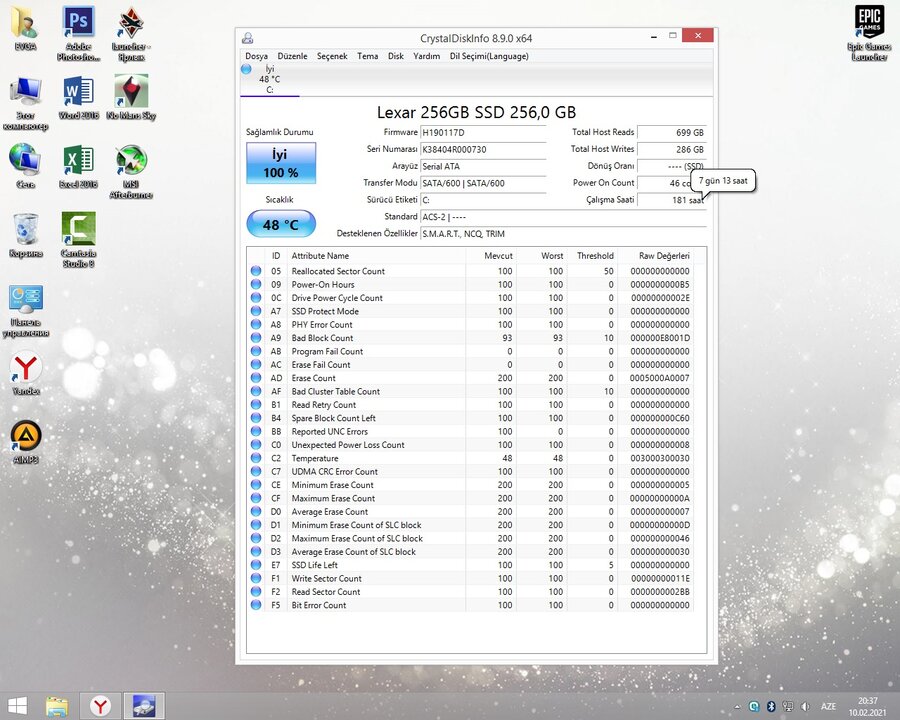Image resolution: width=900 pixels, height=720 pixels.
Task: Click the Bluetooth icon in system tray
Action: (x=771, y=706)
